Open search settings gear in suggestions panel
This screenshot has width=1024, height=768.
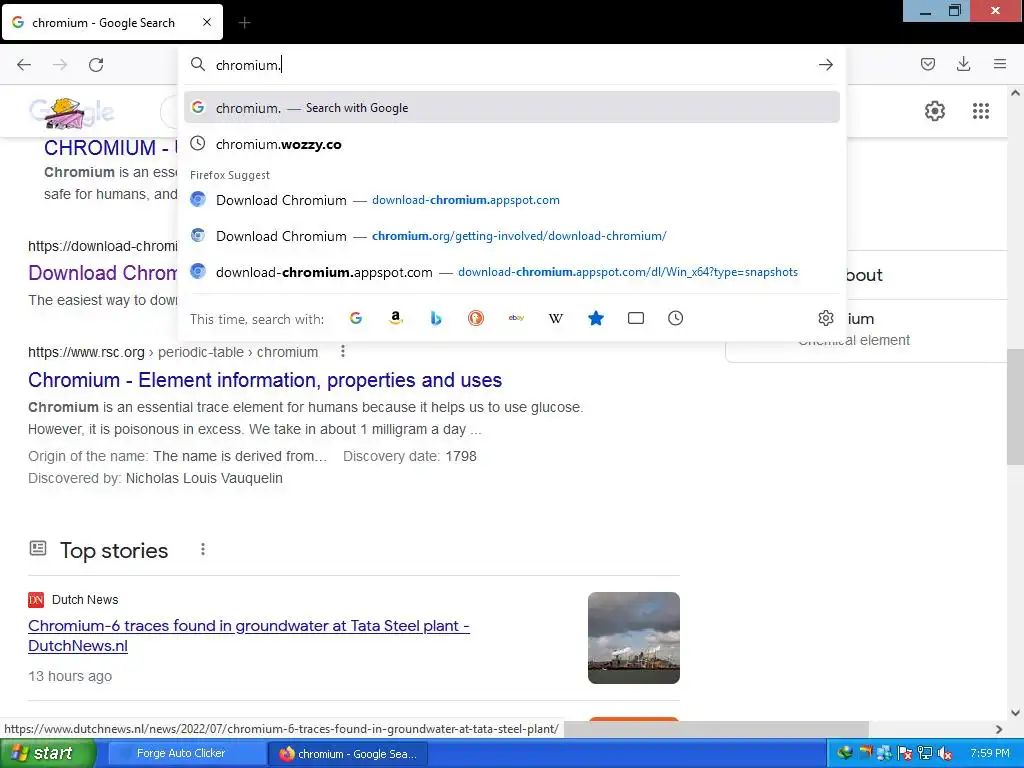(825, 318)
